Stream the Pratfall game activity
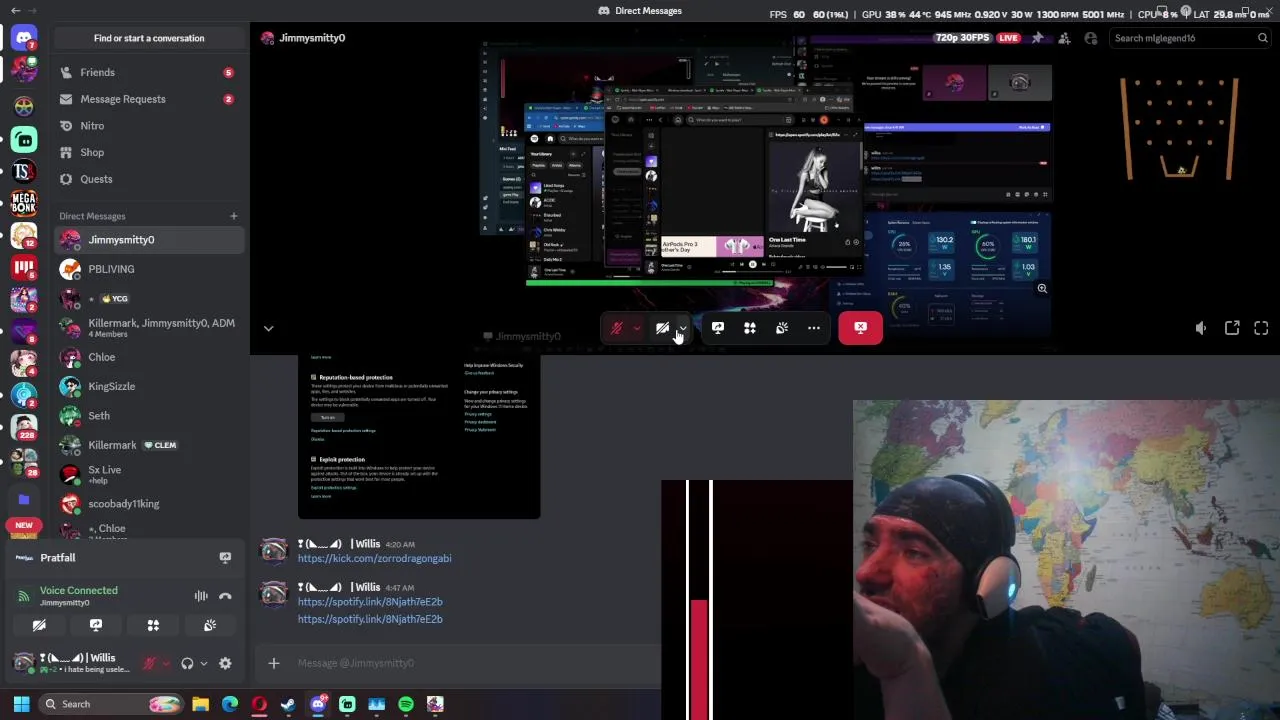 pos(225,558)
